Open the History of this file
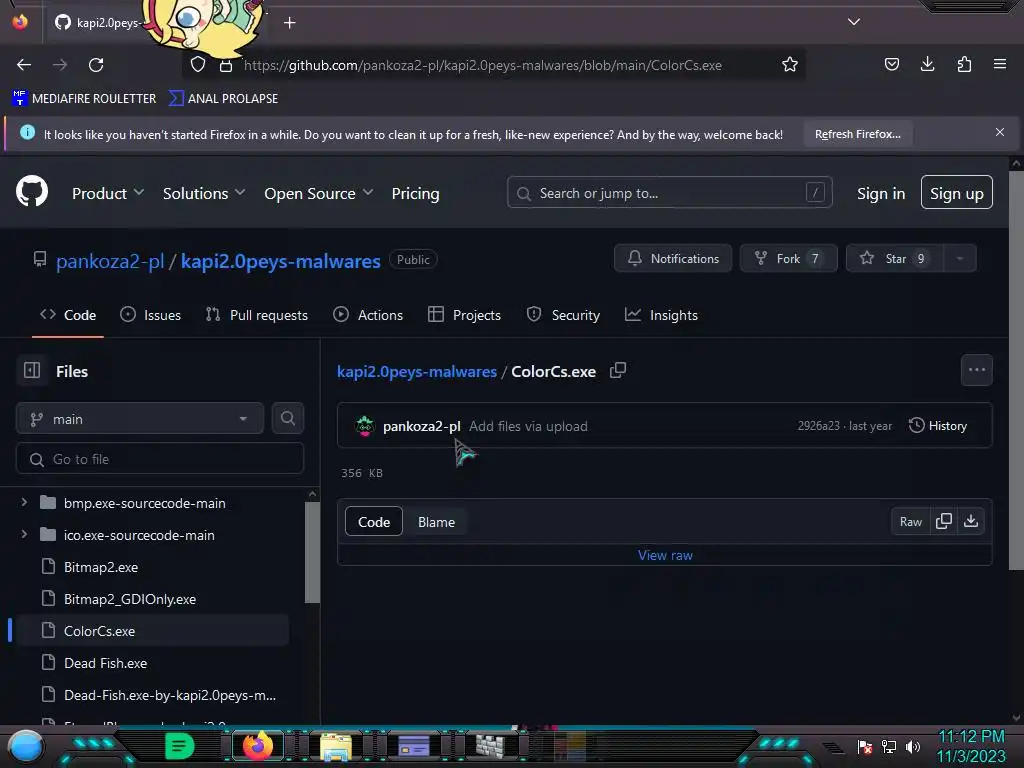This screenshot has height=768, width=1024. [x=938, y=426]
